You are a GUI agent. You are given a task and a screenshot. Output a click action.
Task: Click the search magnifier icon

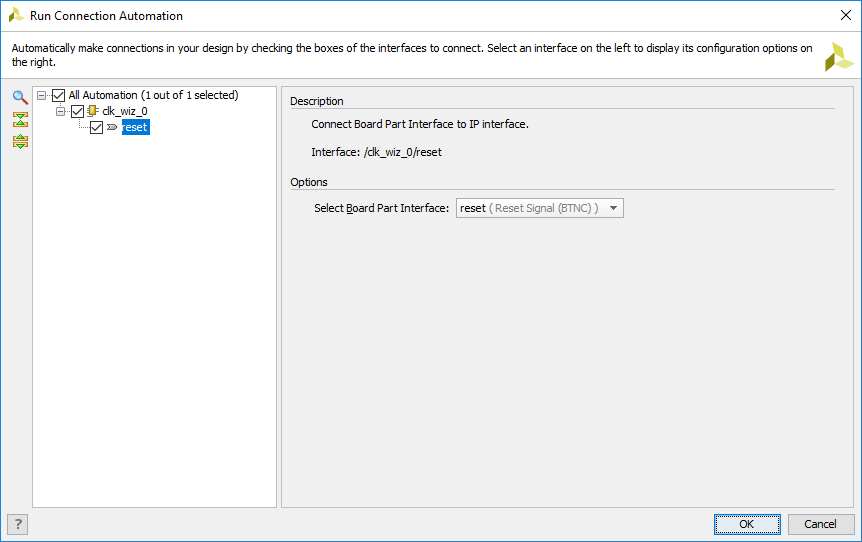point(20,97)
